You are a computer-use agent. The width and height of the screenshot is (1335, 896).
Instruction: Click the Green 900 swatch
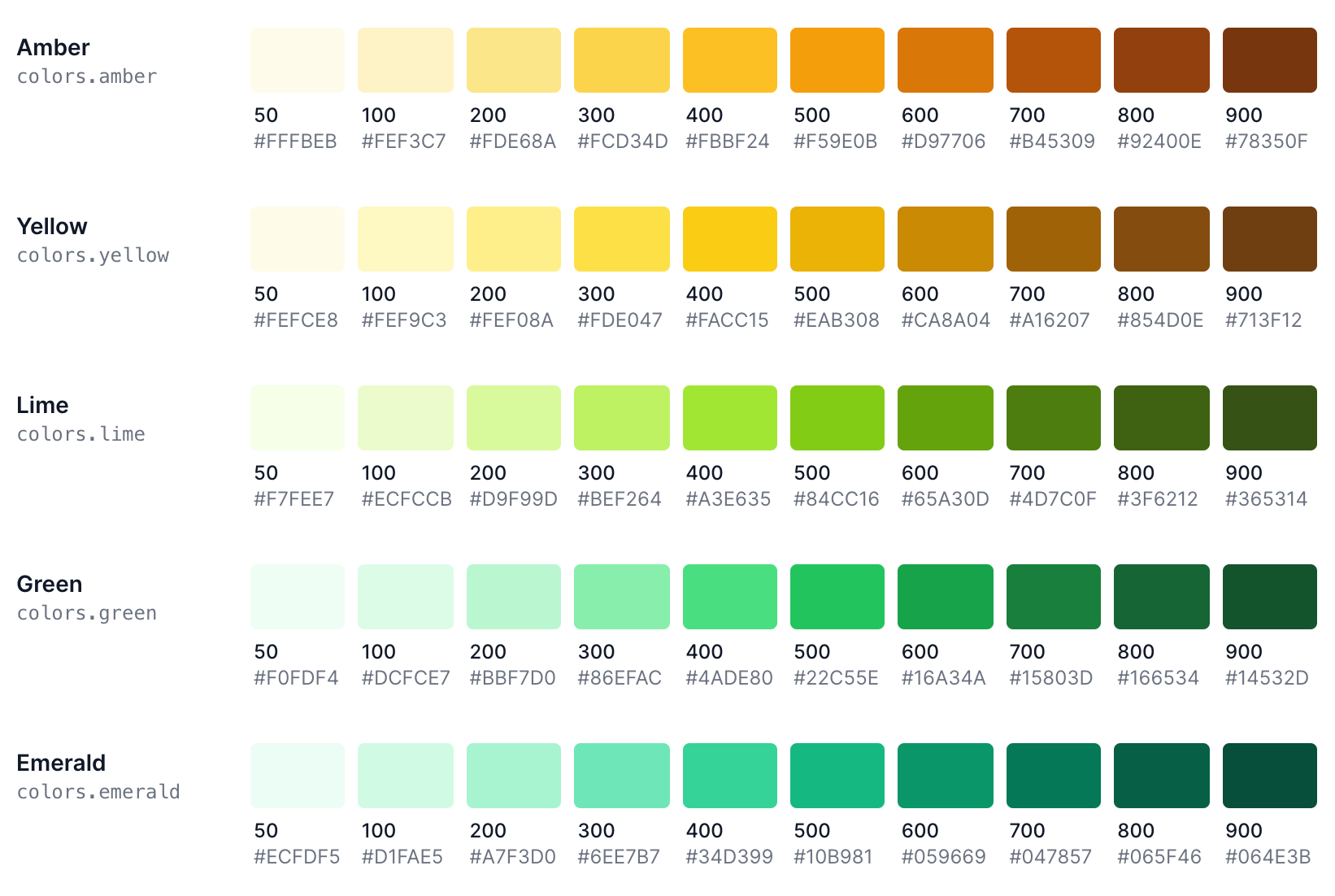pyautogui.click(x=1270, y=597)
